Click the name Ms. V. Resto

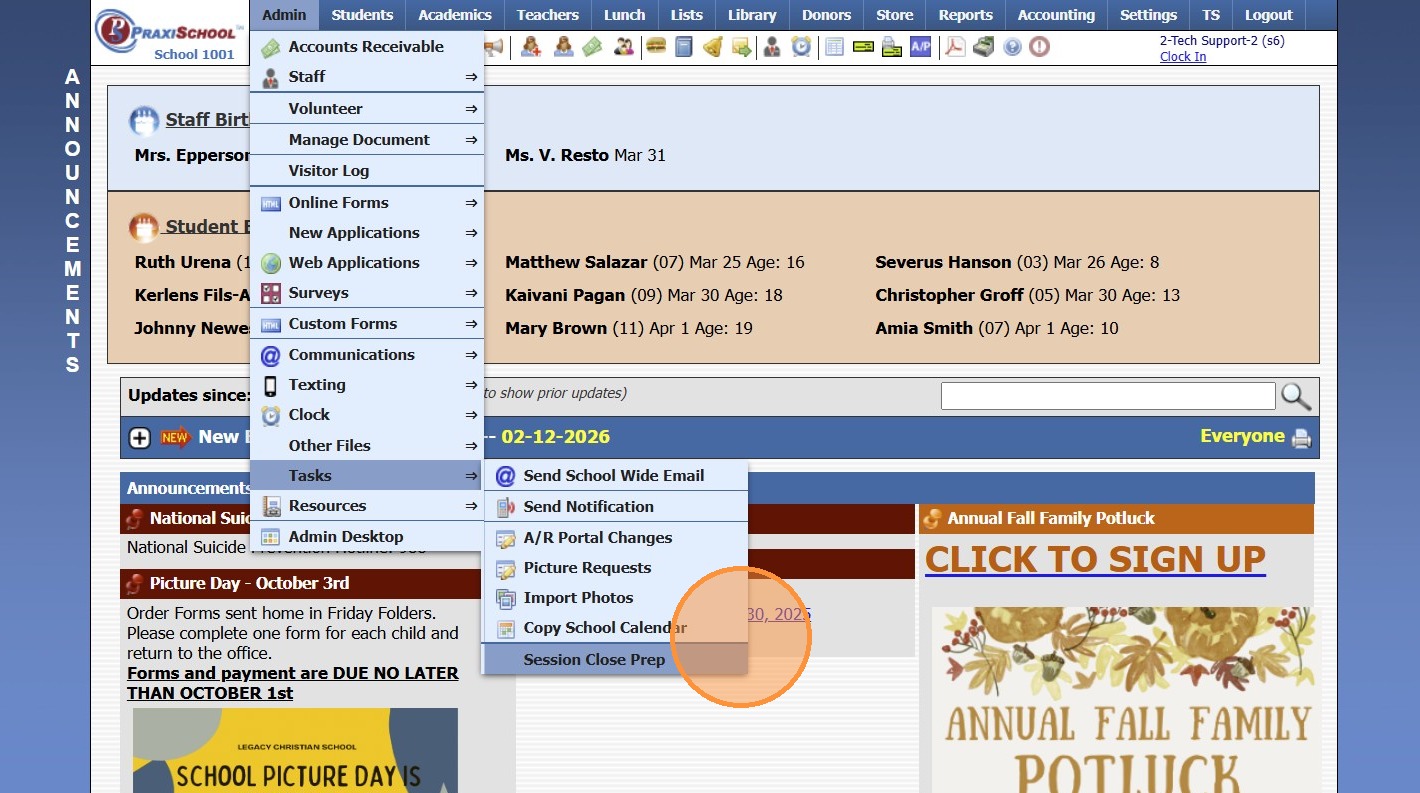(557, 156)
